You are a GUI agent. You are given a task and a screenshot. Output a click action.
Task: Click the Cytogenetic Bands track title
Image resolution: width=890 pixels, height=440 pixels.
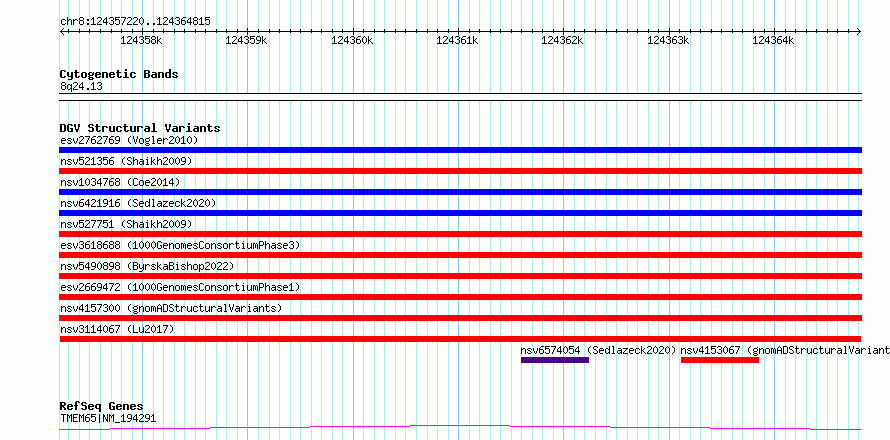pos(119,74)
